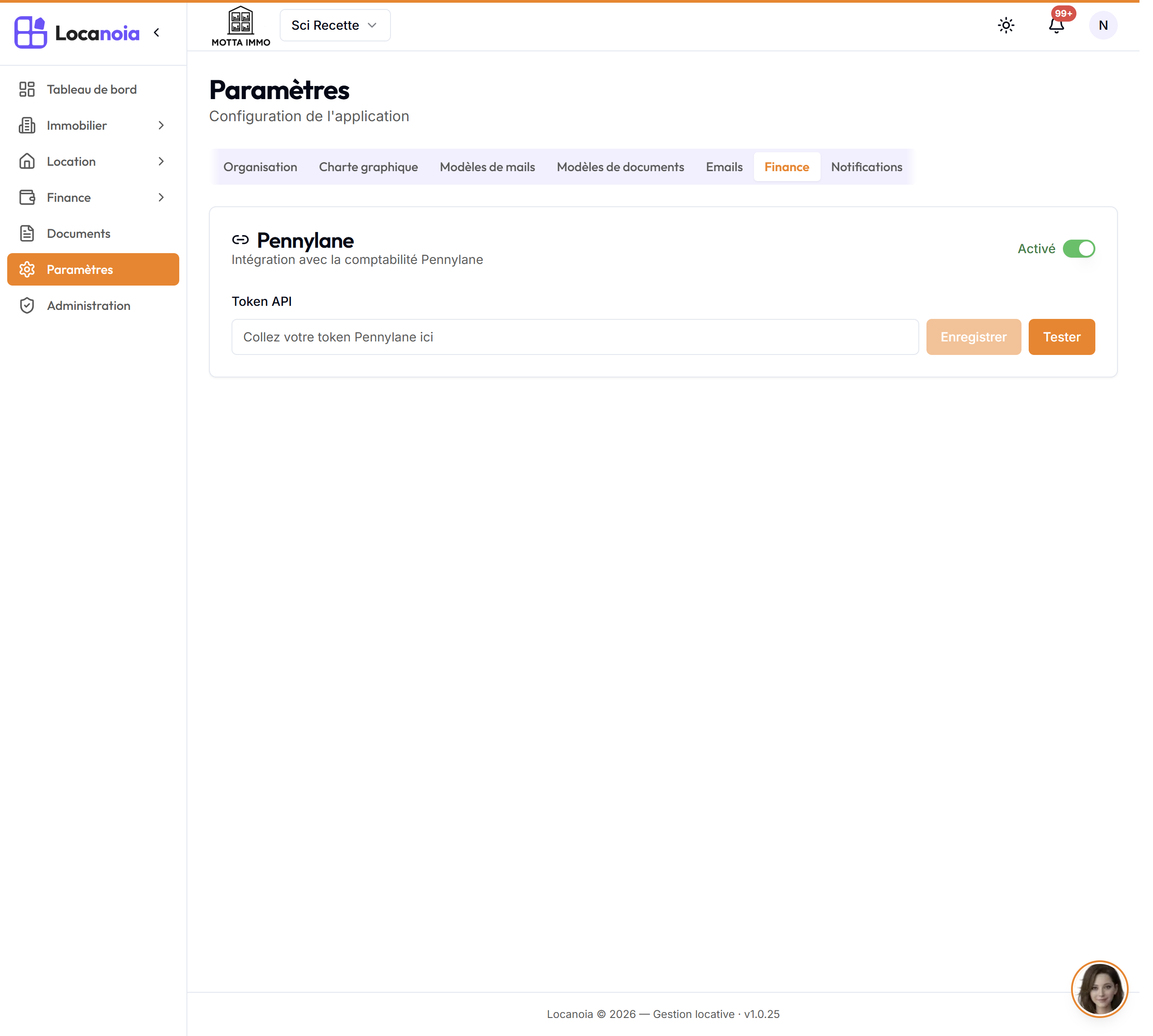This screenshot has height=1036, width=1153.
Task: Click the Pennylane link icon
Action: click(240, 240)
